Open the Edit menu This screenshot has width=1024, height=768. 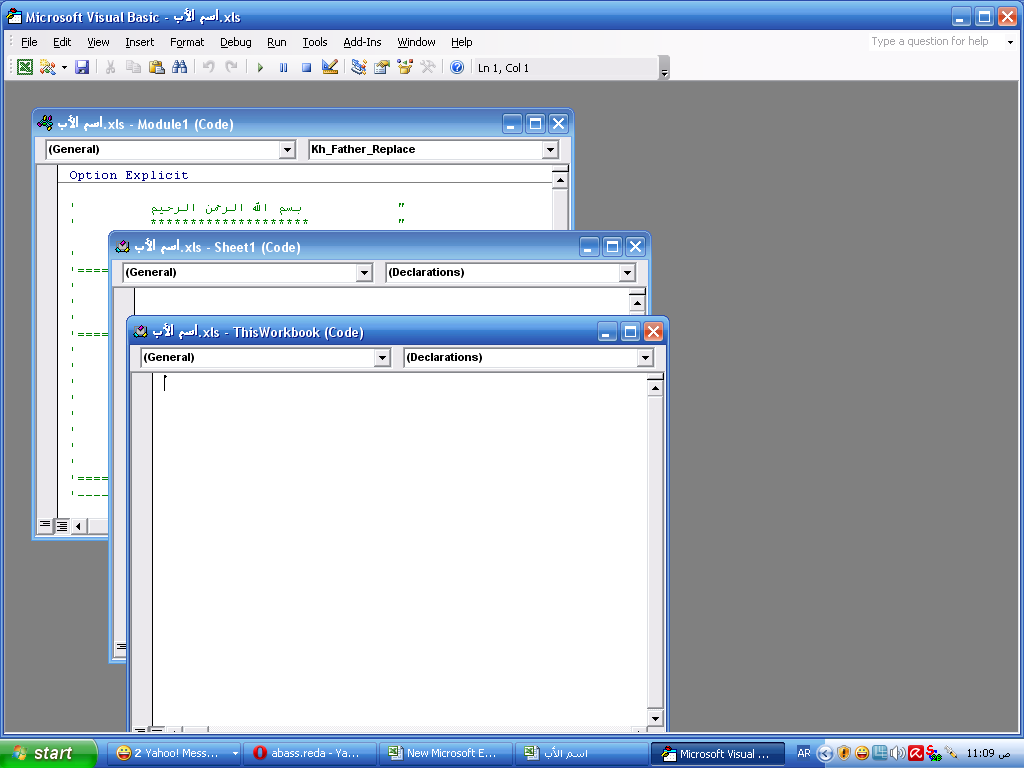click(62, 42)
